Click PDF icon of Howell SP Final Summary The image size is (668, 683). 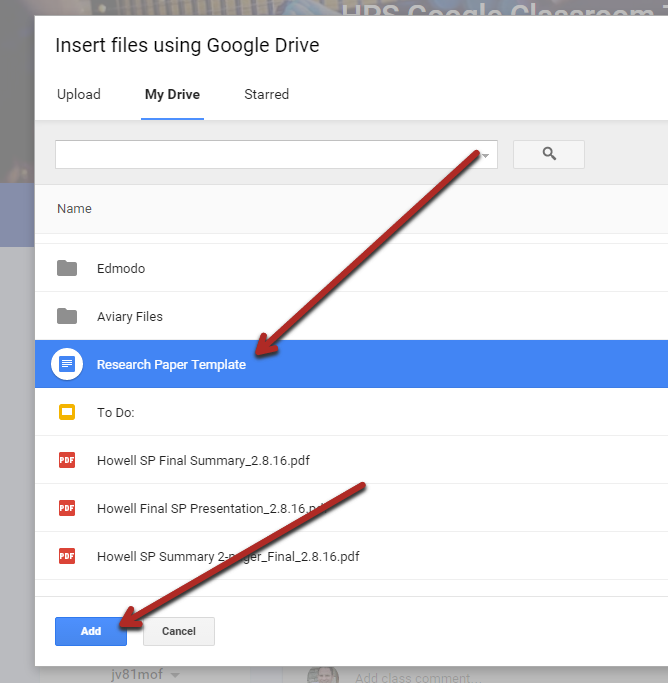pyautogui.click(x=67, y=460)
